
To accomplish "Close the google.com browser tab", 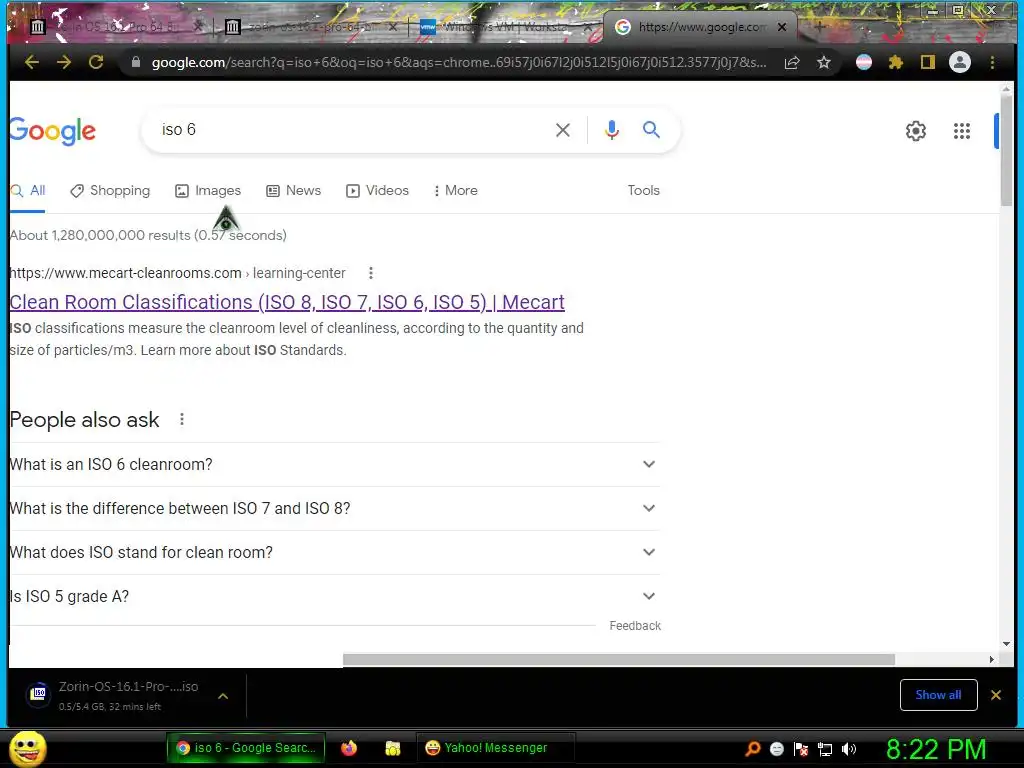I will pos(782,27).
